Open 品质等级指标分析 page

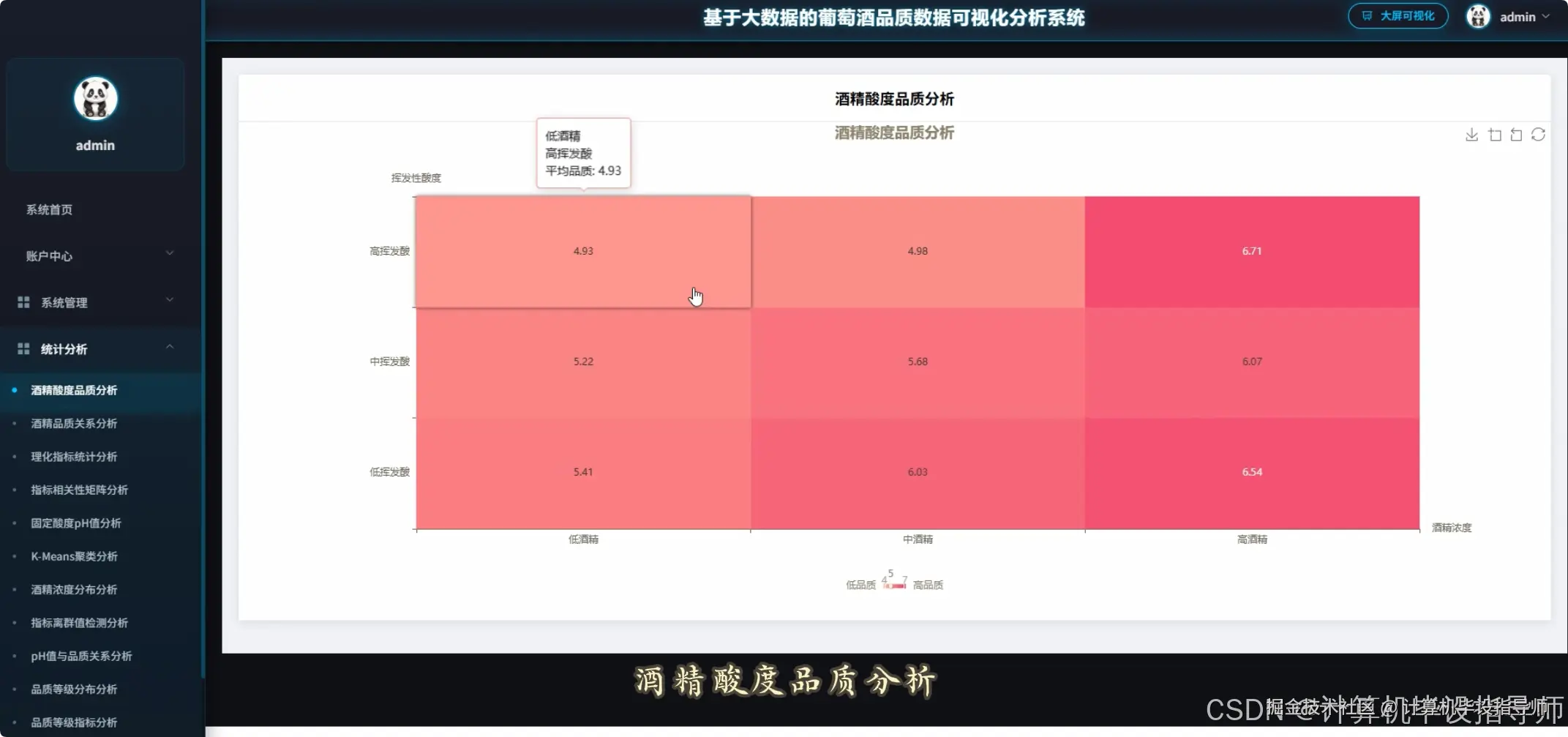pyautogui.click(x=74, y=722)
